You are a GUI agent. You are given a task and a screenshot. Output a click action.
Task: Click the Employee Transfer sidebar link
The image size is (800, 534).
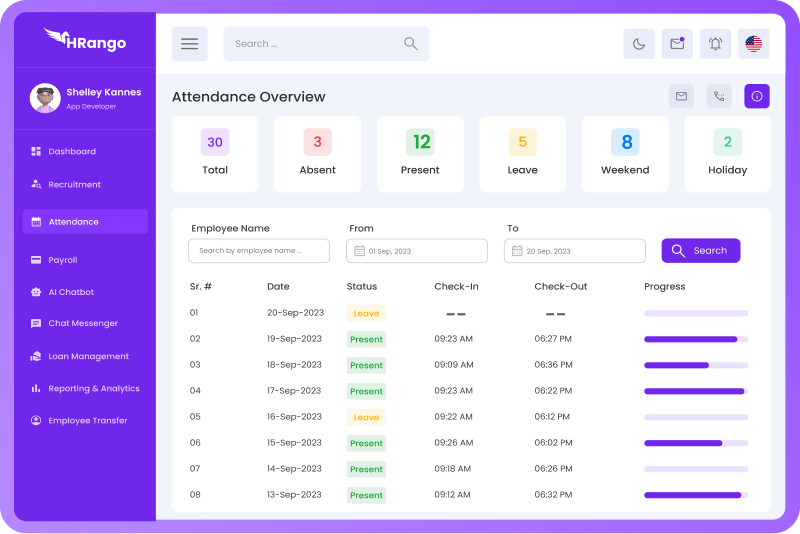(87, 421)
